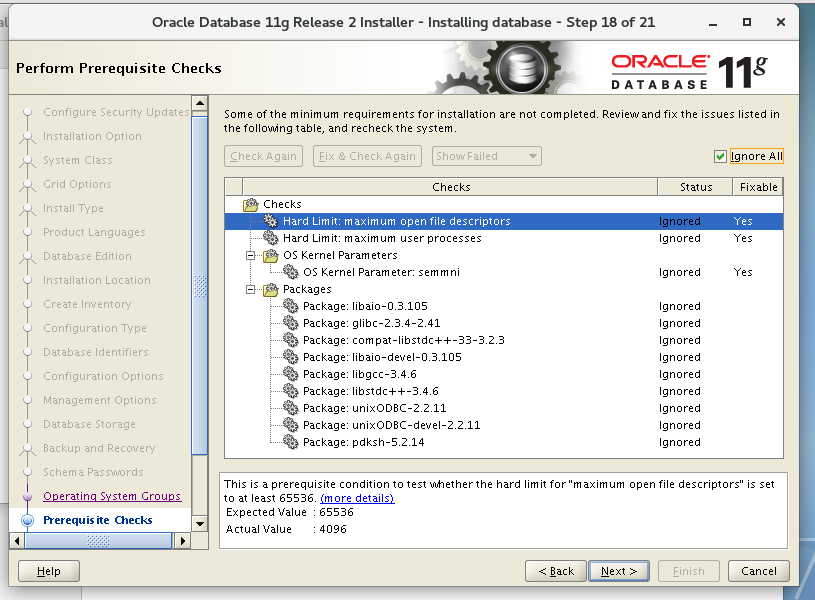Select the Operating System Groups step
Image resolution: width=815 pixels, height=600 pixels.
click(x=111, y=496)
